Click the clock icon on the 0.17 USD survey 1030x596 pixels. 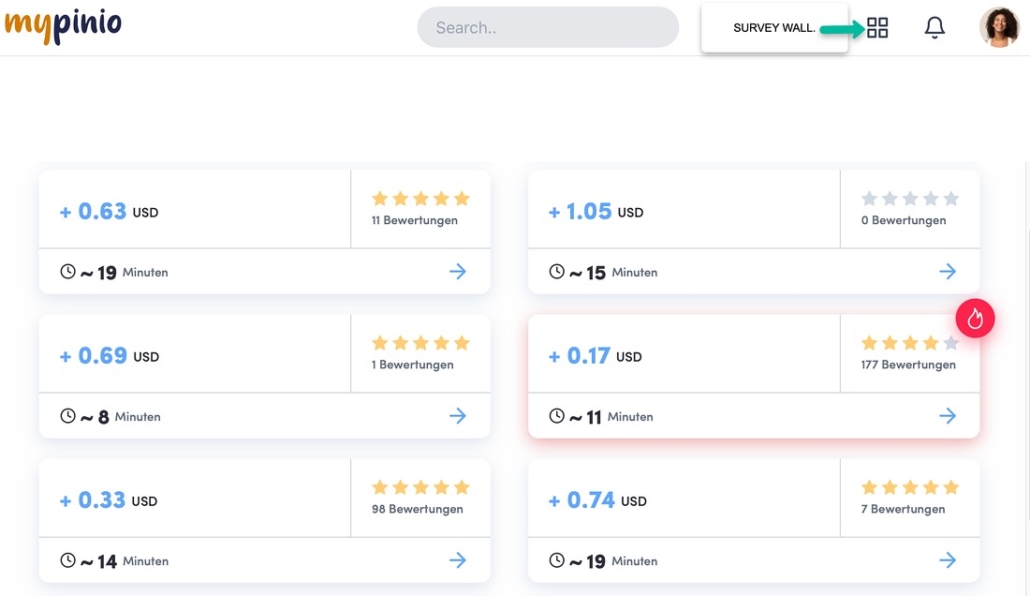(556, 416)
